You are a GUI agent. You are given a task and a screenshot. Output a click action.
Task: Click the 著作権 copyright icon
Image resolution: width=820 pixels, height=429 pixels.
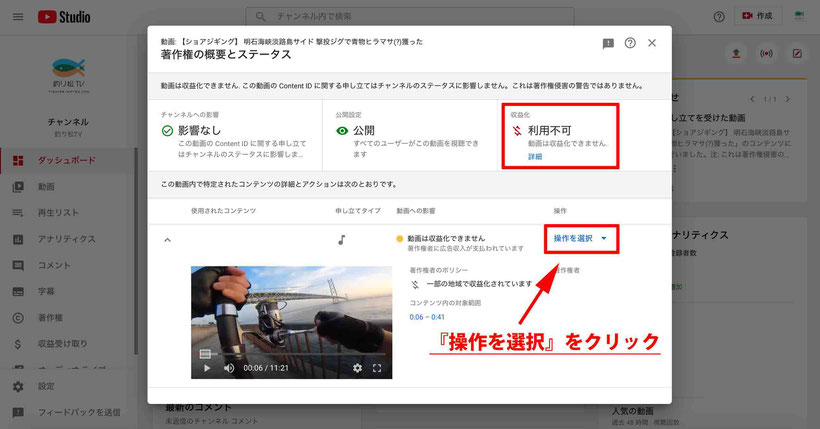(x=18, y=318)
